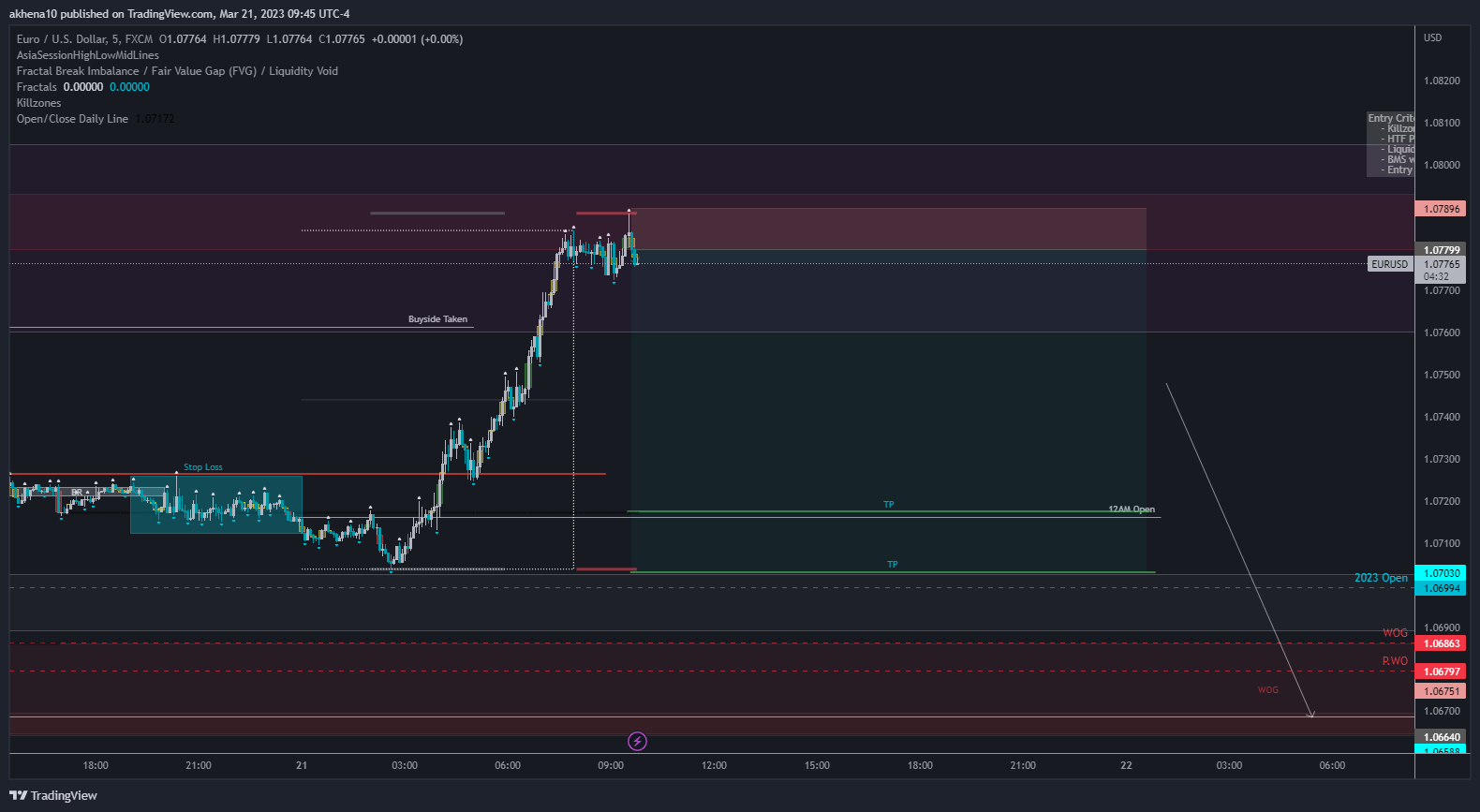1480x812 pixels.
Task: Select the TP label above the 2023 Open line
Action: pyautogui.click(x=893, y=565)
